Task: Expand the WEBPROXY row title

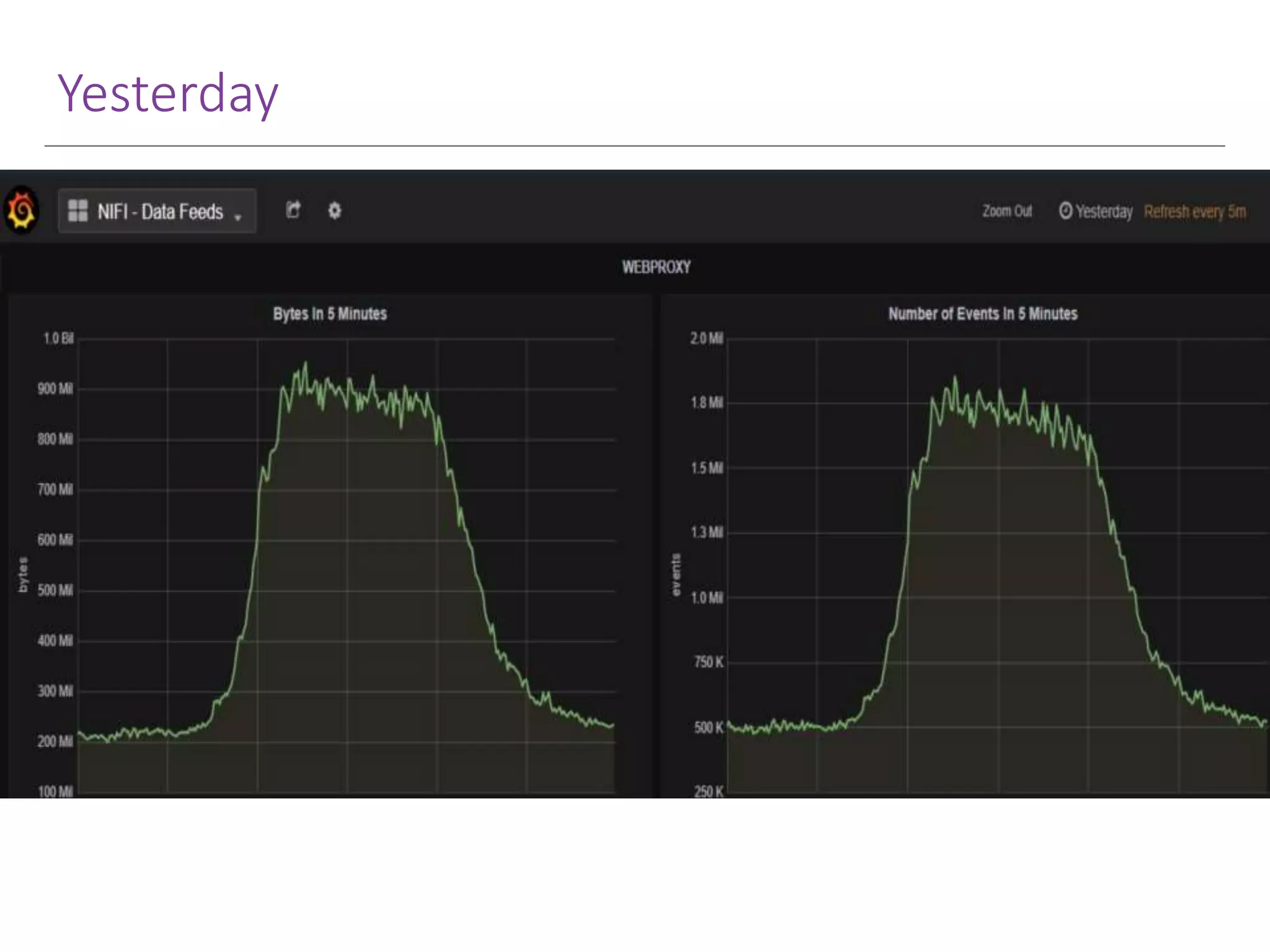Action: (x=656, y=267)
